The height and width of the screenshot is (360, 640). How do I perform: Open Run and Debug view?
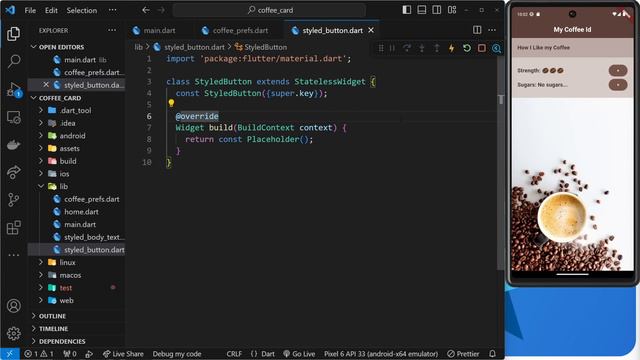pos(13,89)
